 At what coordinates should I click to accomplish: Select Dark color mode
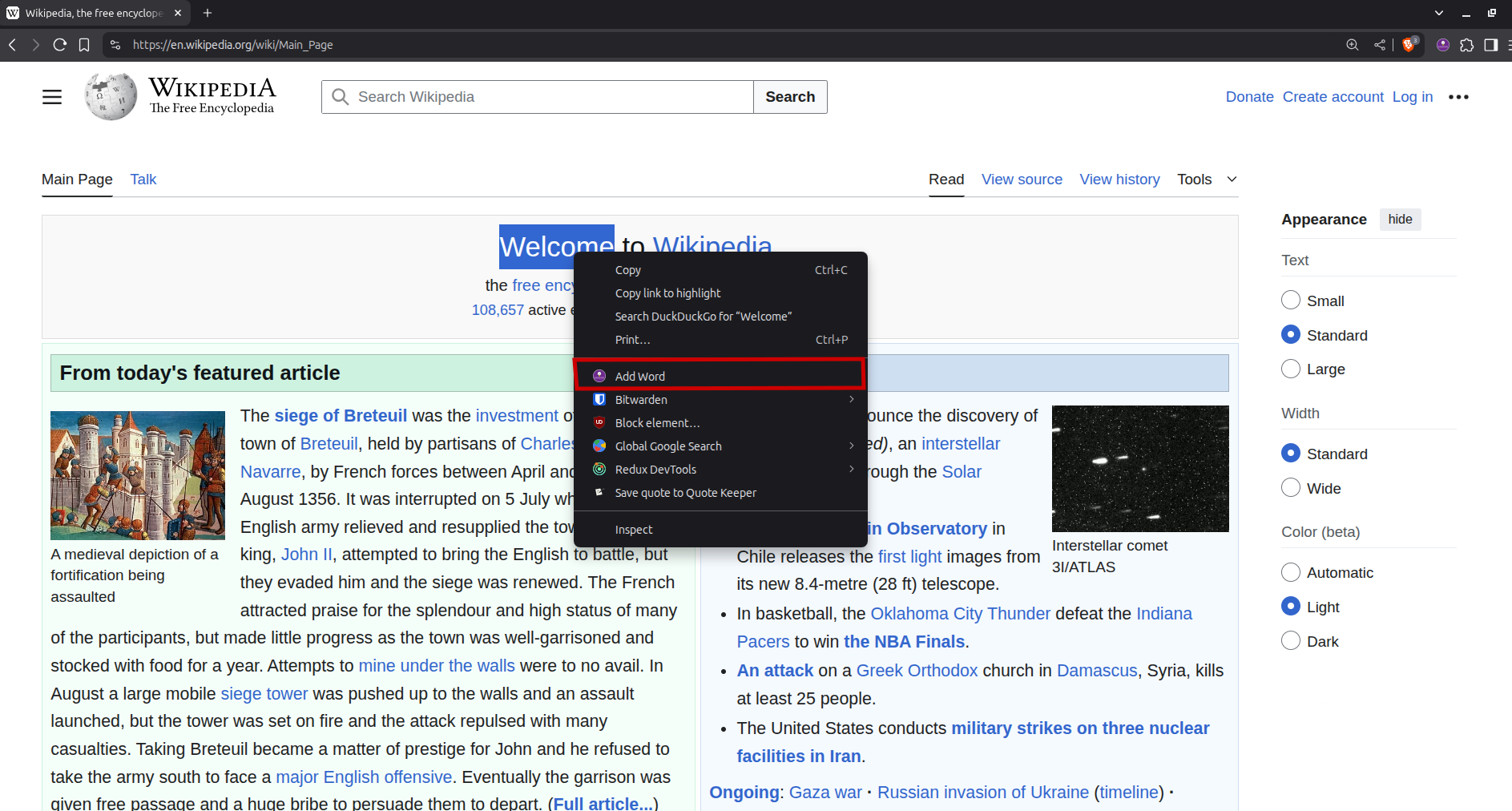coord(1291,641)
